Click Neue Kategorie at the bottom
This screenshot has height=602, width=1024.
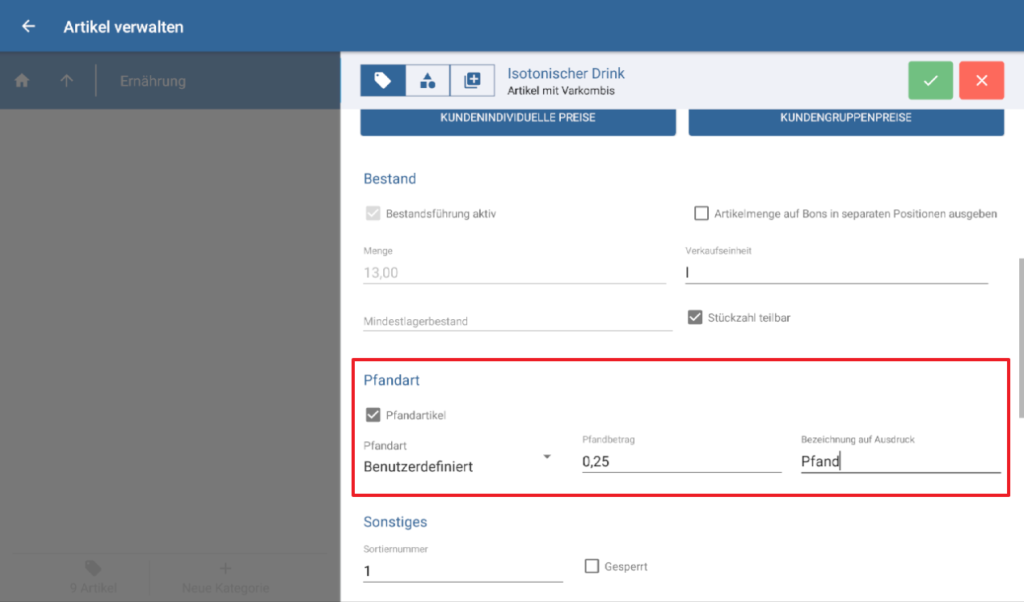(x=224, y=577)
